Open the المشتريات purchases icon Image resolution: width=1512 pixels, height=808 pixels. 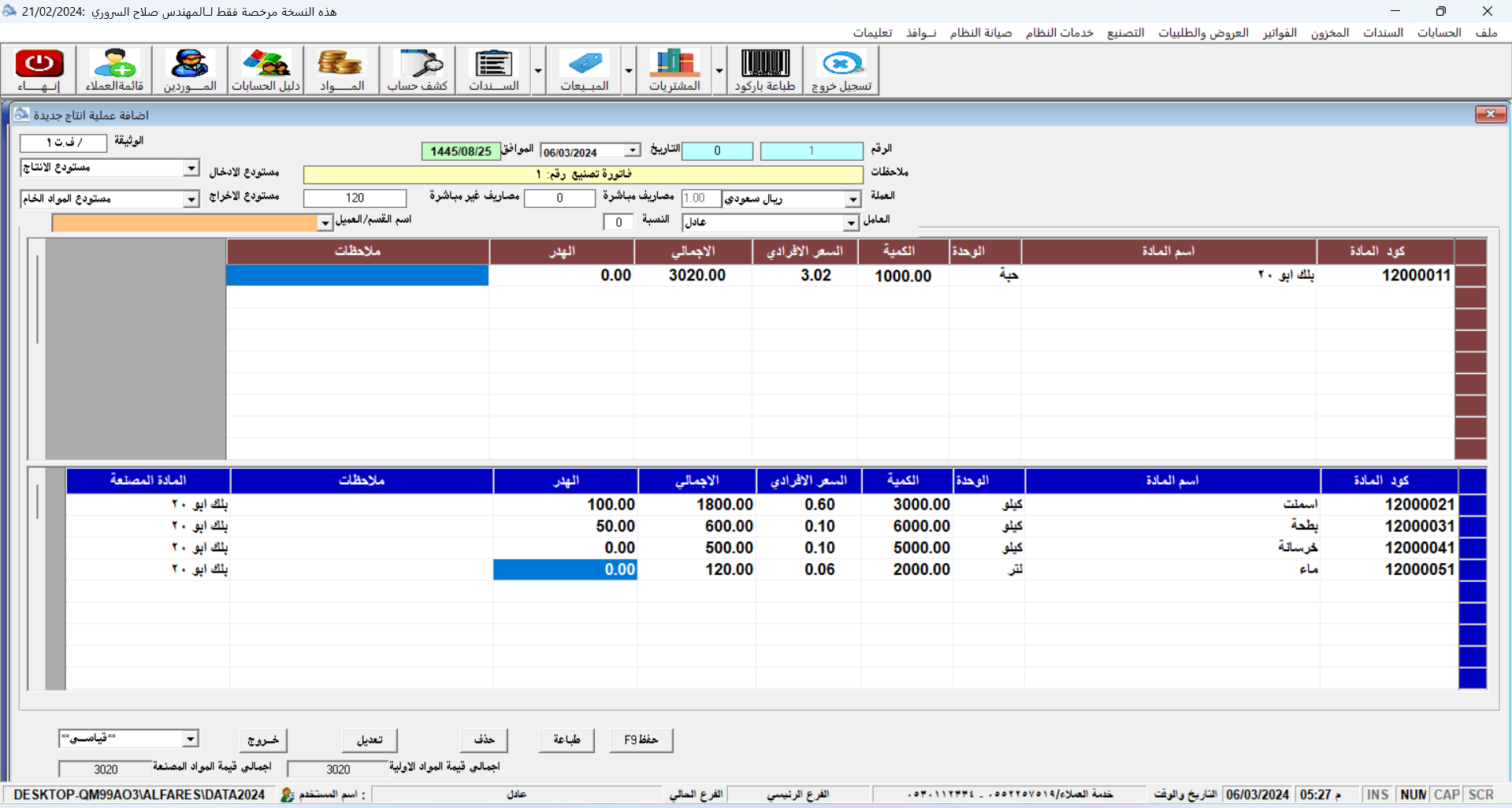pos(674,70)
